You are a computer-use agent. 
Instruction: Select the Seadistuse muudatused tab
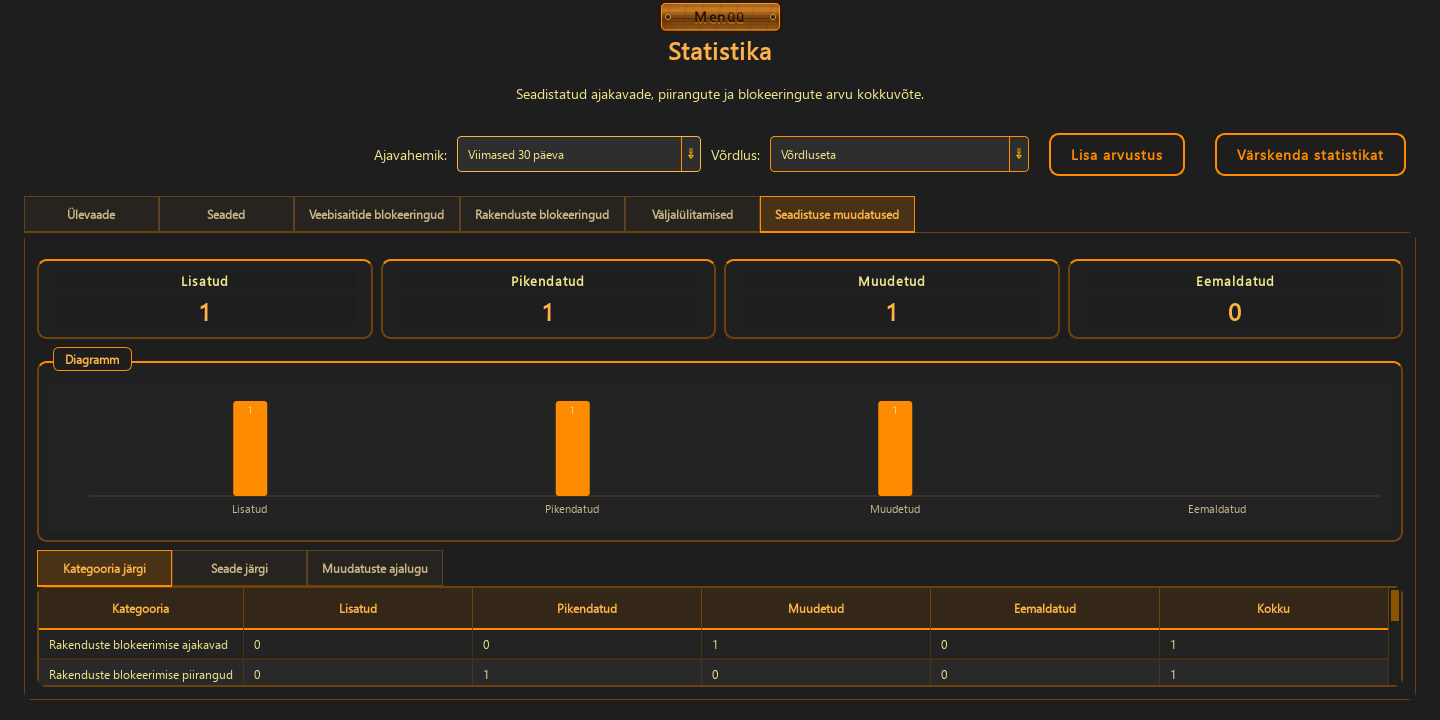[837, 215]
